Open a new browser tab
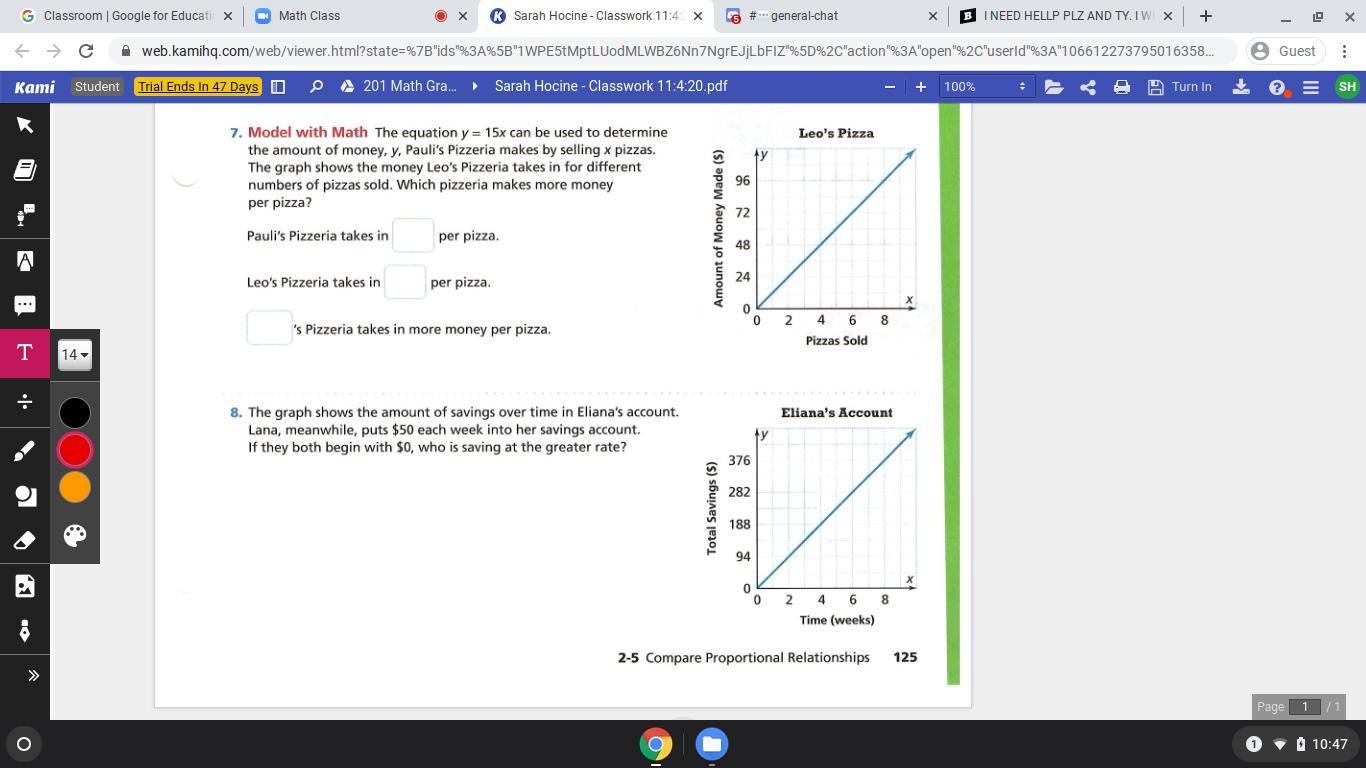 [x=1205, y=16]
